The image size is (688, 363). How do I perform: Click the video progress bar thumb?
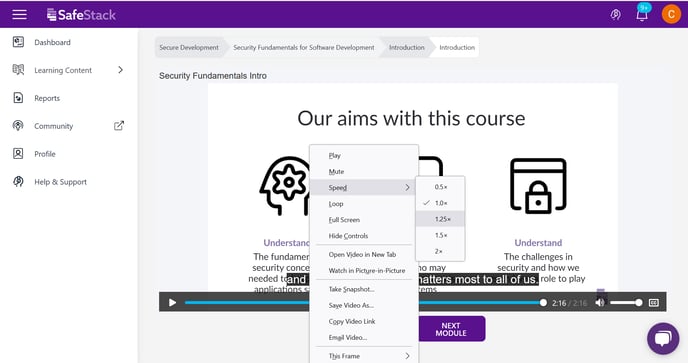coord(543,302)
